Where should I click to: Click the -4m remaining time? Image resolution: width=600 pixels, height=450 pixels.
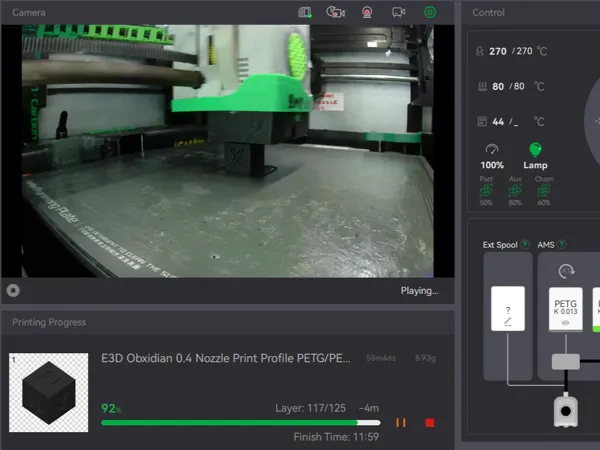pos(368,408)
